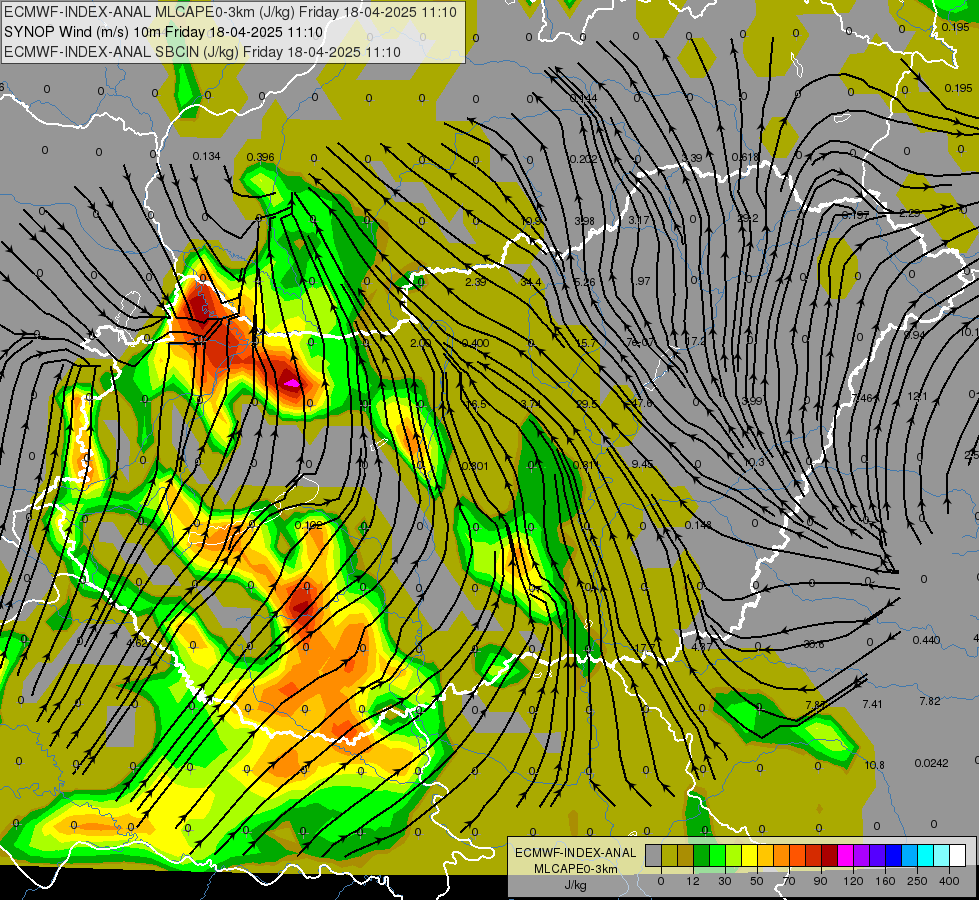
Task: Click map value 10.9
Action: click(x=531, y=222)
